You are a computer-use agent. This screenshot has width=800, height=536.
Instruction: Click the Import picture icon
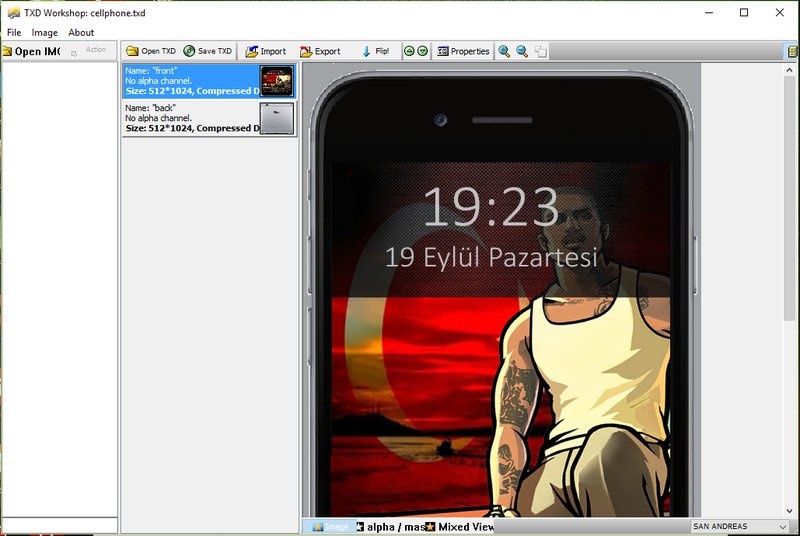(x=252, y=51)
